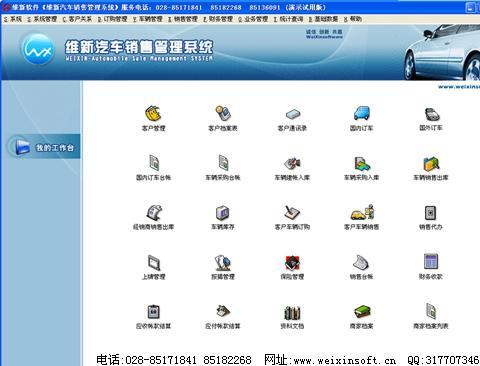Open the 车辆管理 menu

148,19
